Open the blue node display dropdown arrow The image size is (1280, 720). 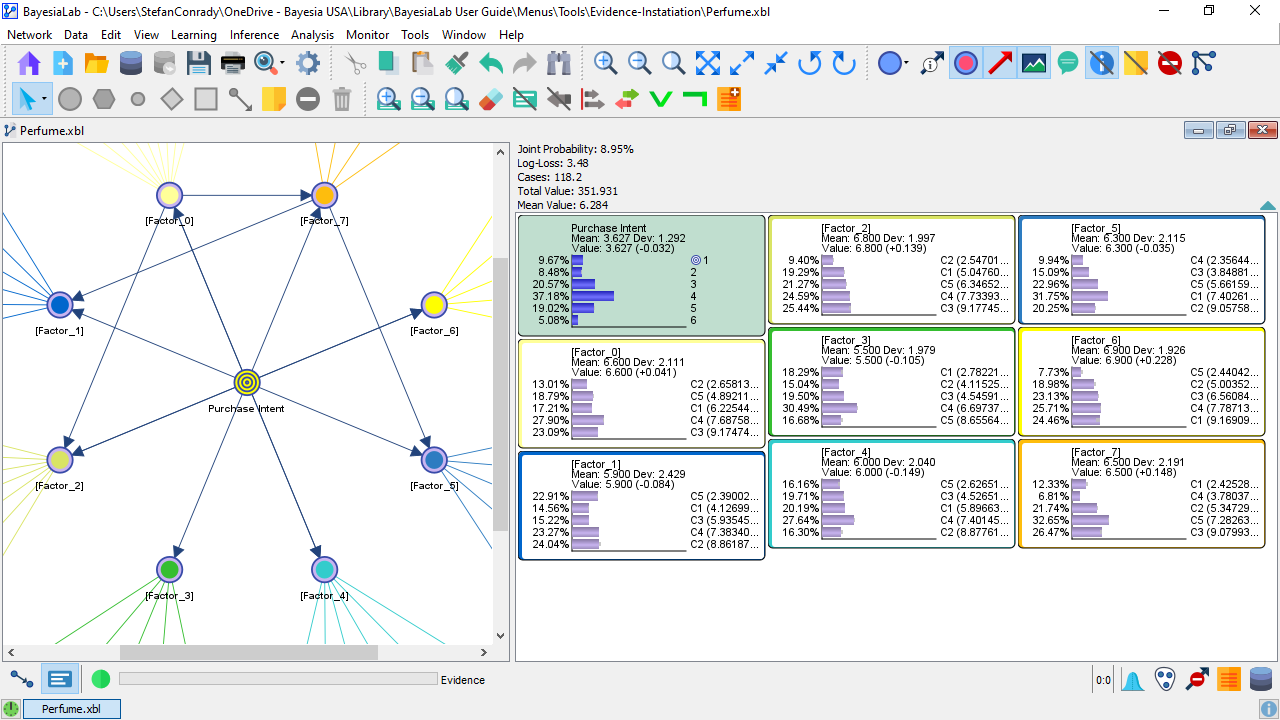coord(906,64)
